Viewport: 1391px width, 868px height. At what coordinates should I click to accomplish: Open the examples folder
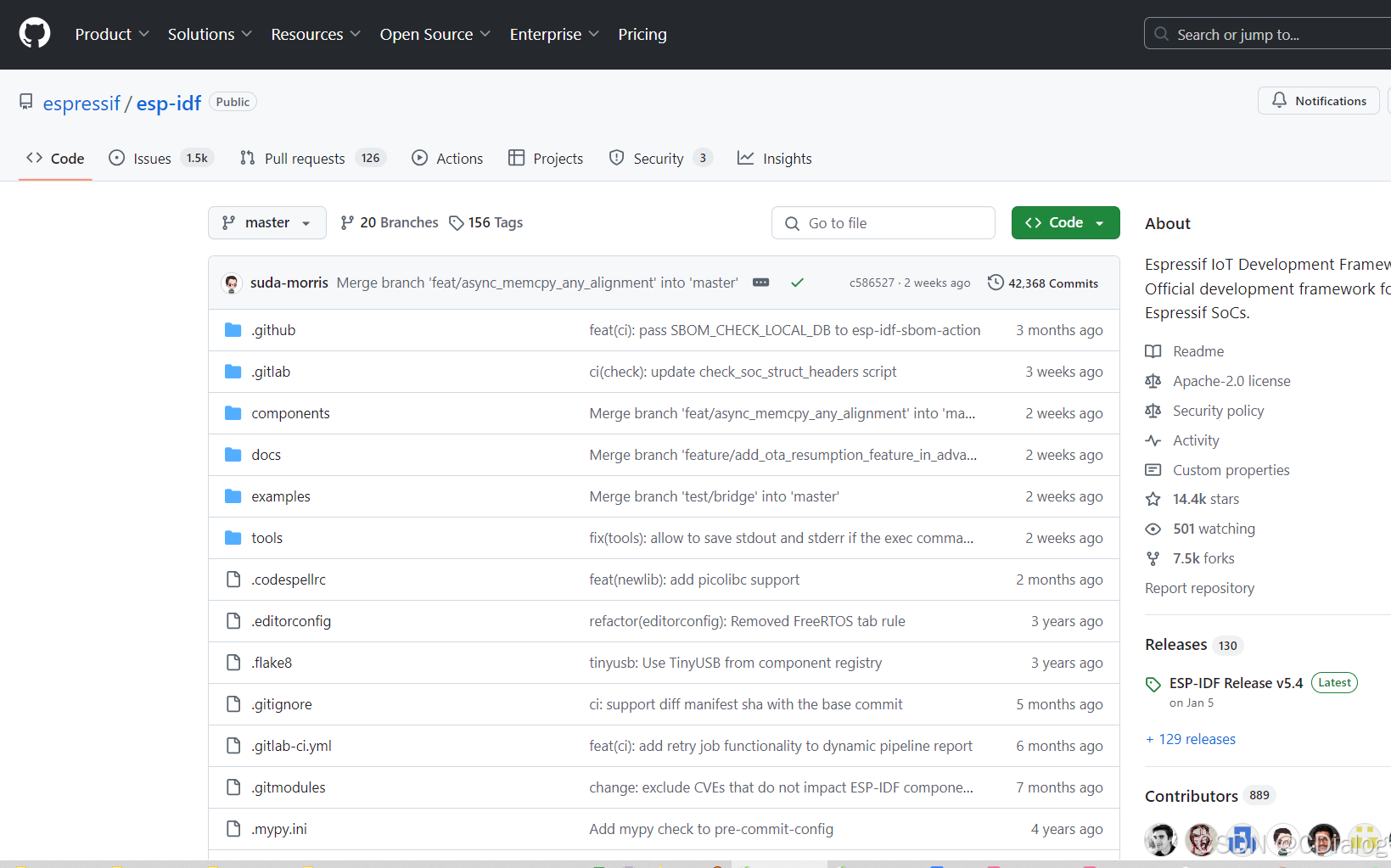coord(281,496)
